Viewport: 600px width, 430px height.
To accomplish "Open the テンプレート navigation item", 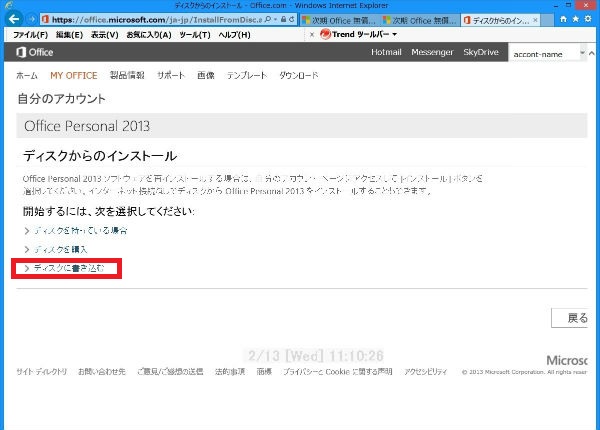I will [x=247, y=75].
